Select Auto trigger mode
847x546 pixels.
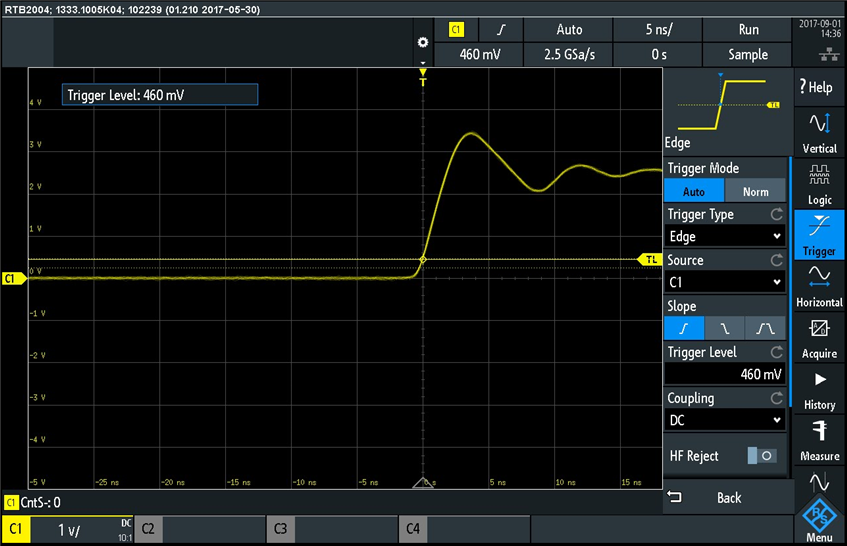pyautogui.click(x=694, y=192)
